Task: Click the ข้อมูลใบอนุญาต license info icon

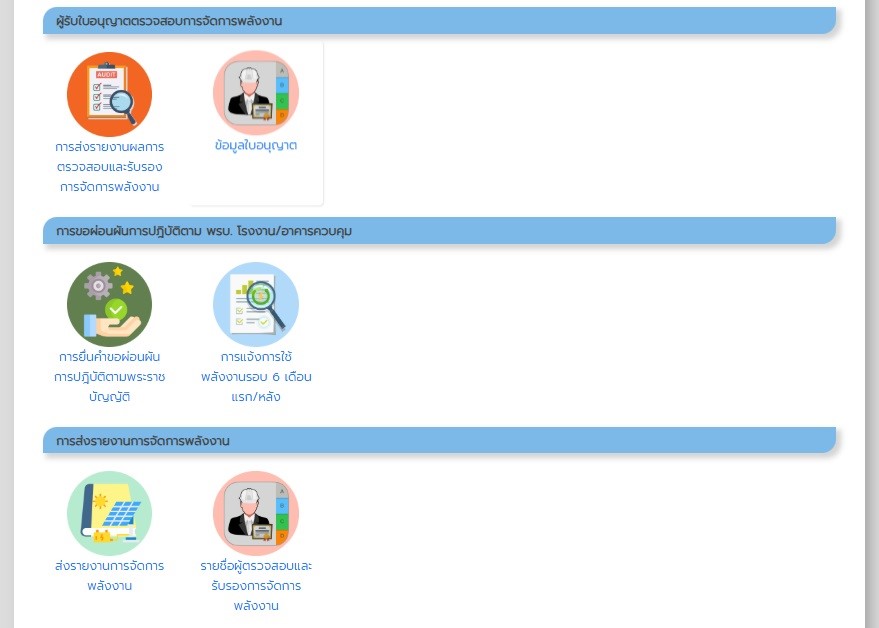Action: [x=256, y=93]
